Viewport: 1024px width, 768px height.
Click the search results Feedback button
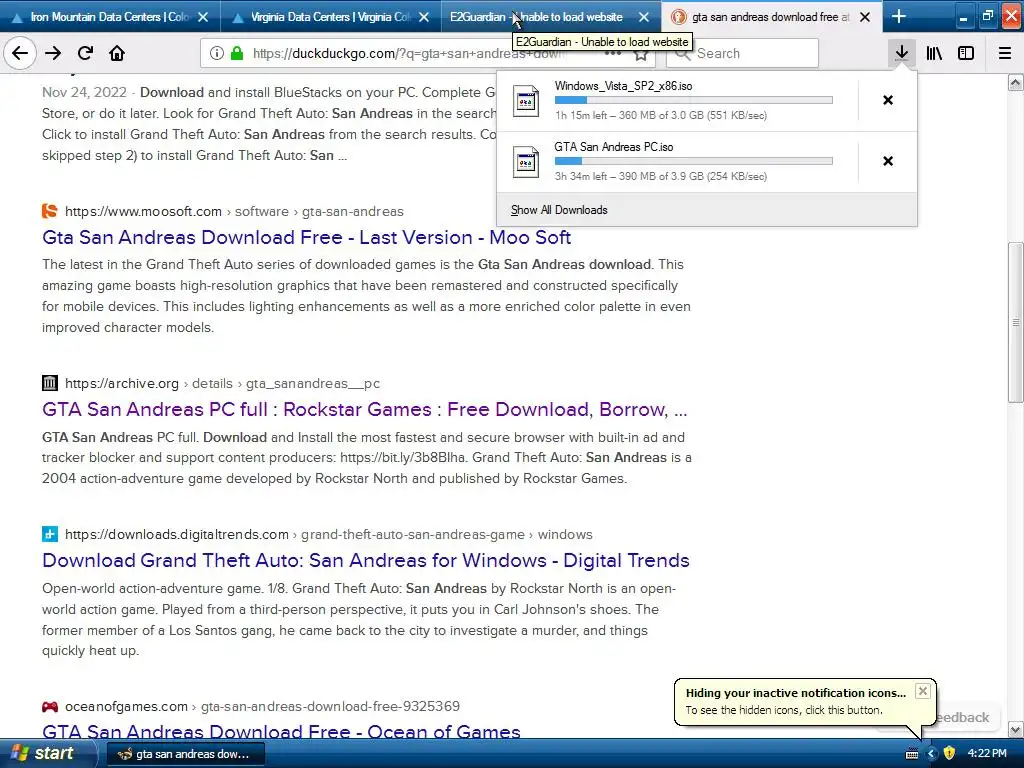[x=963, y=717]
